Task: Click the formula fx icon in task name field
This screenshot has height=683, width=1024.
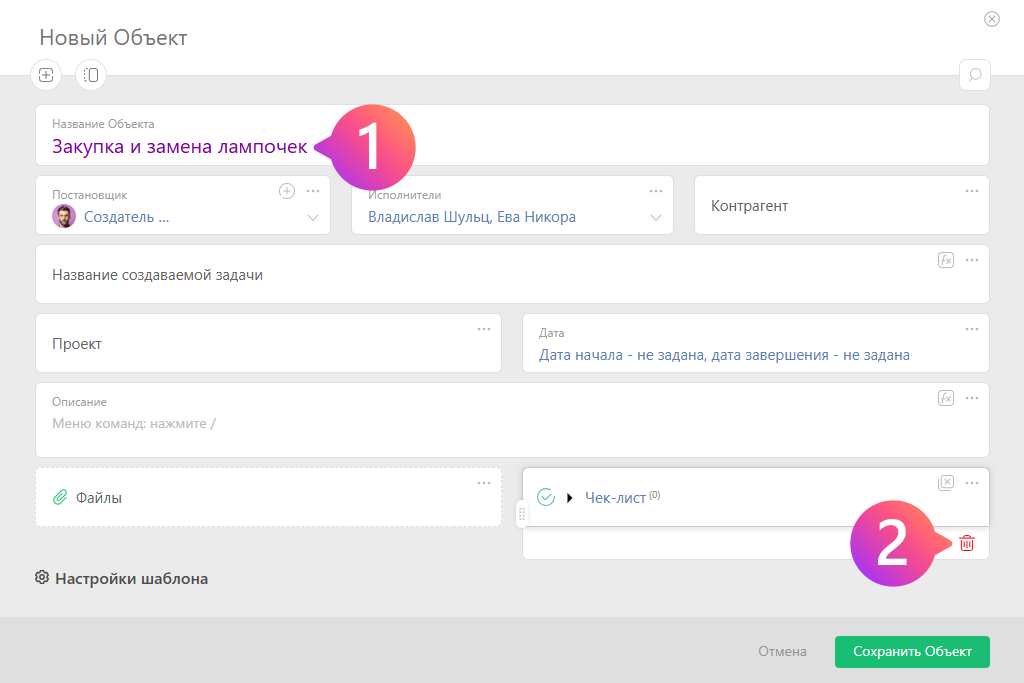Action: [946, 259]
